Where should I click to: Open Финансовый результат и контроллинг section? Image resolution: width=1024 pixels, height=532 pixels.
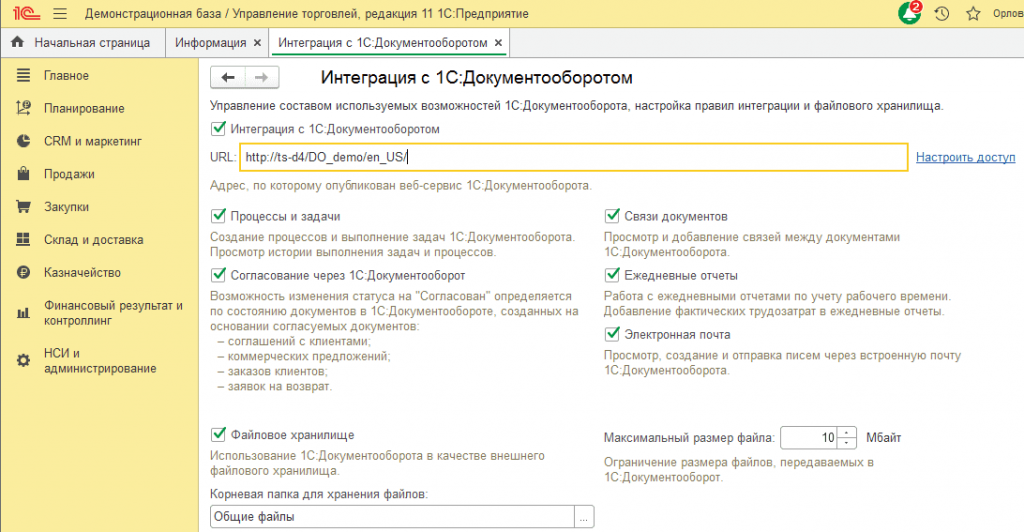click(113, 313)
